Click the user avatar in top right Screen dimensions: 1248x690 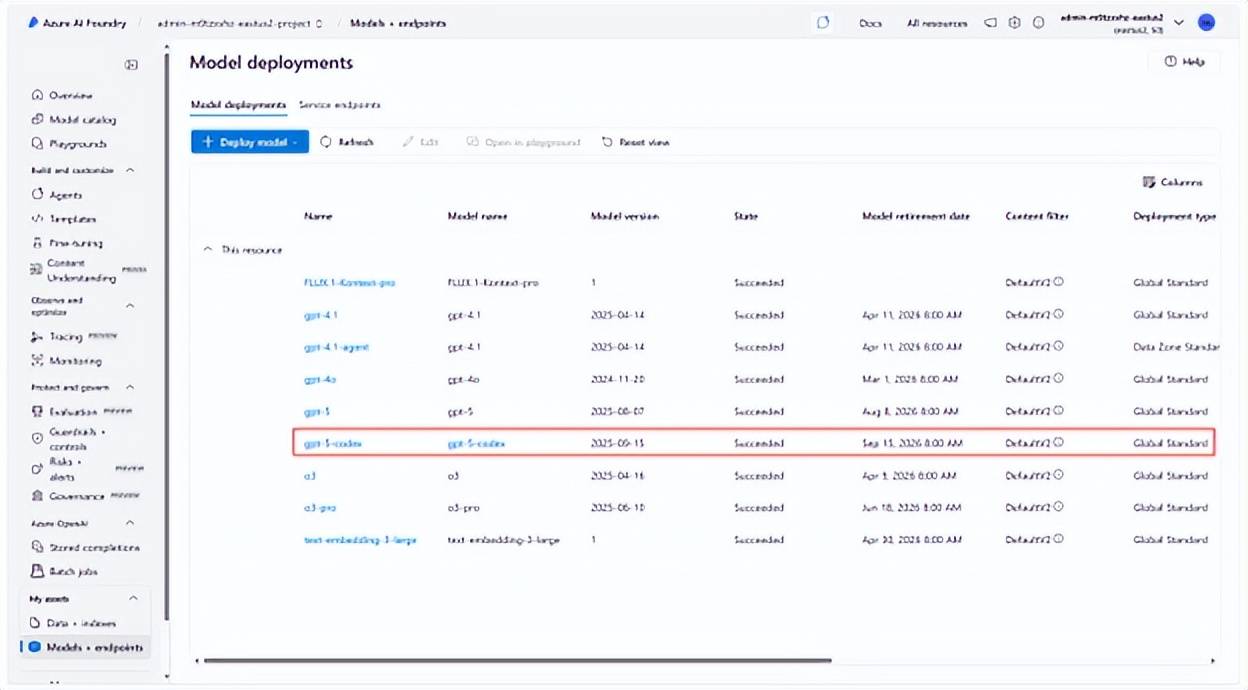tap(1206, 22)
